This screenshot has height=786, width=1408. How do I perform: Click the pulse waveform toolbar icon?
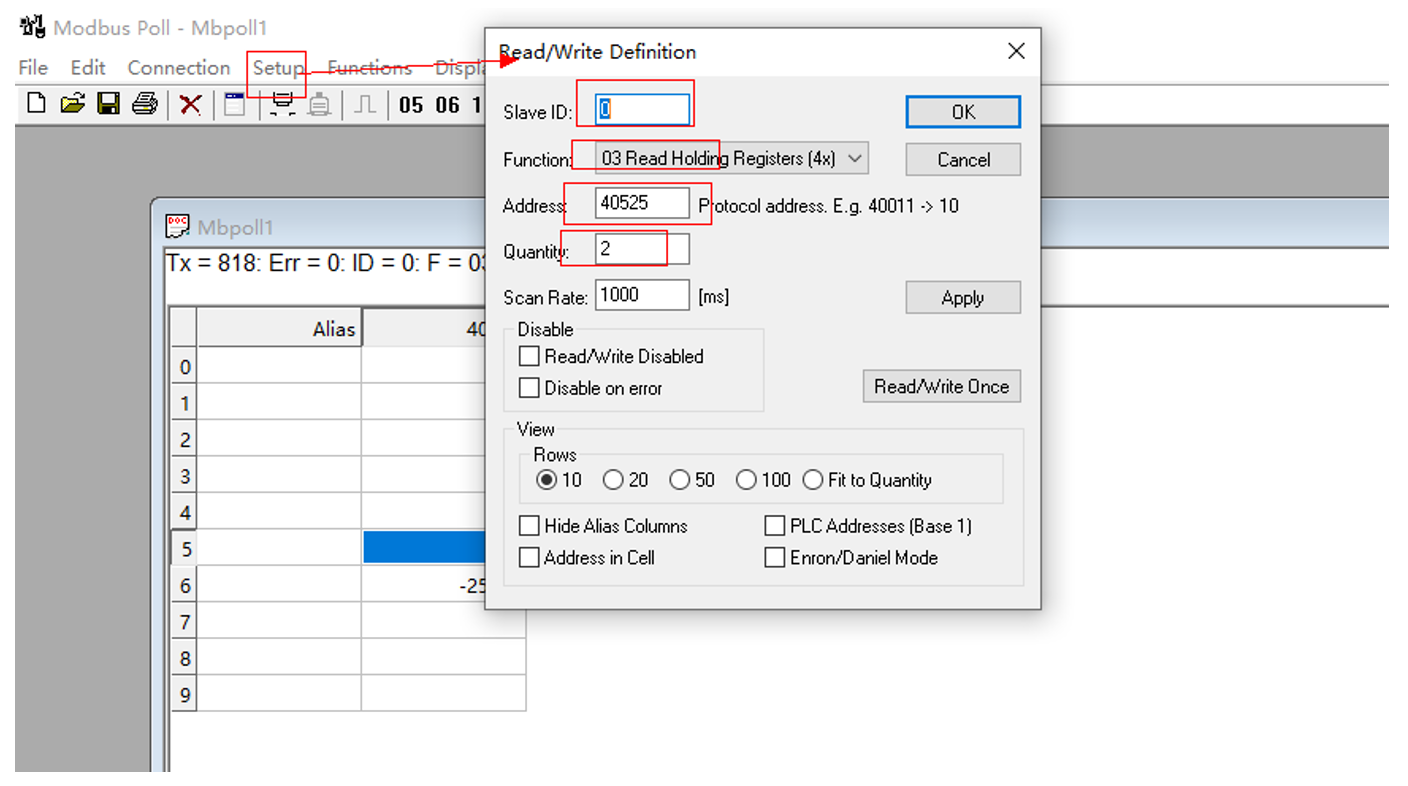pyautogui.click(x=366, y=104)
